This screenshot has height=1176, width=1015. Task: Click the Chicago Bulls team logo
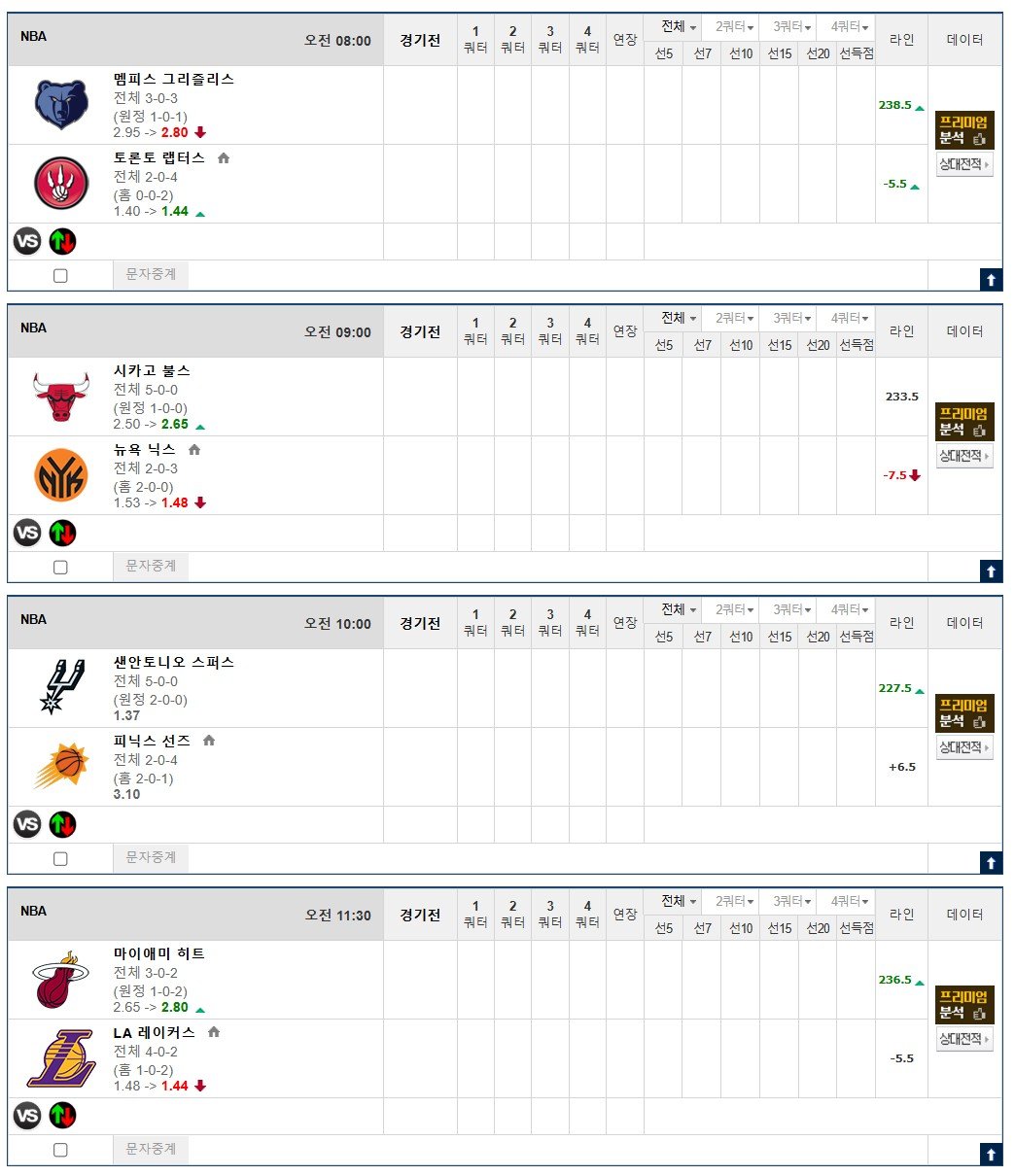pos(61,397)
